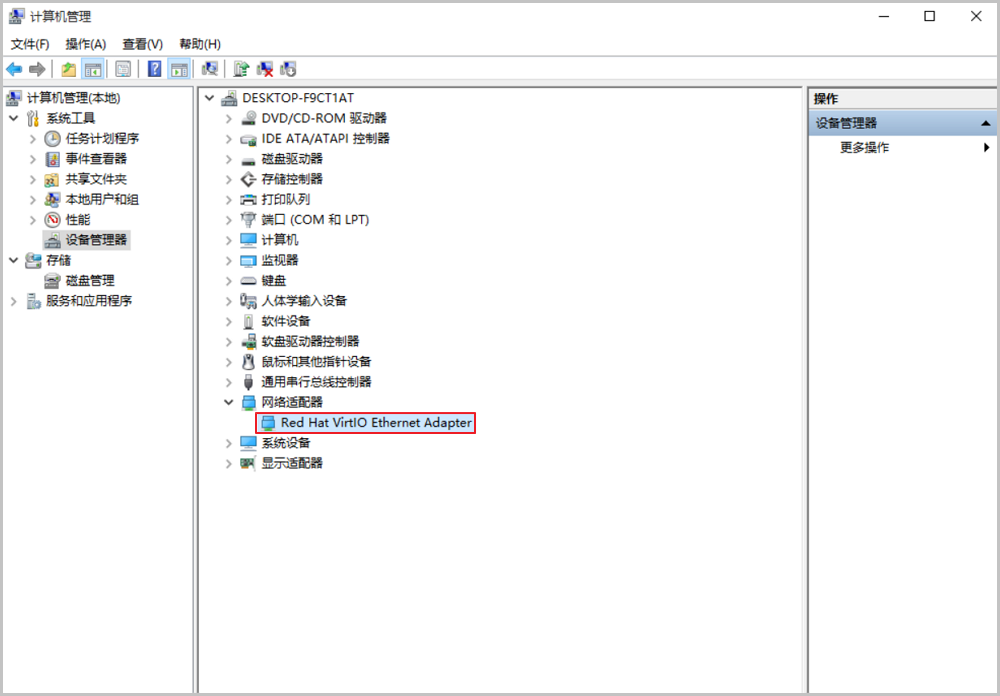Select 软件设备 category
This screenshot has width=1000, height=696.
click(286, 321)
